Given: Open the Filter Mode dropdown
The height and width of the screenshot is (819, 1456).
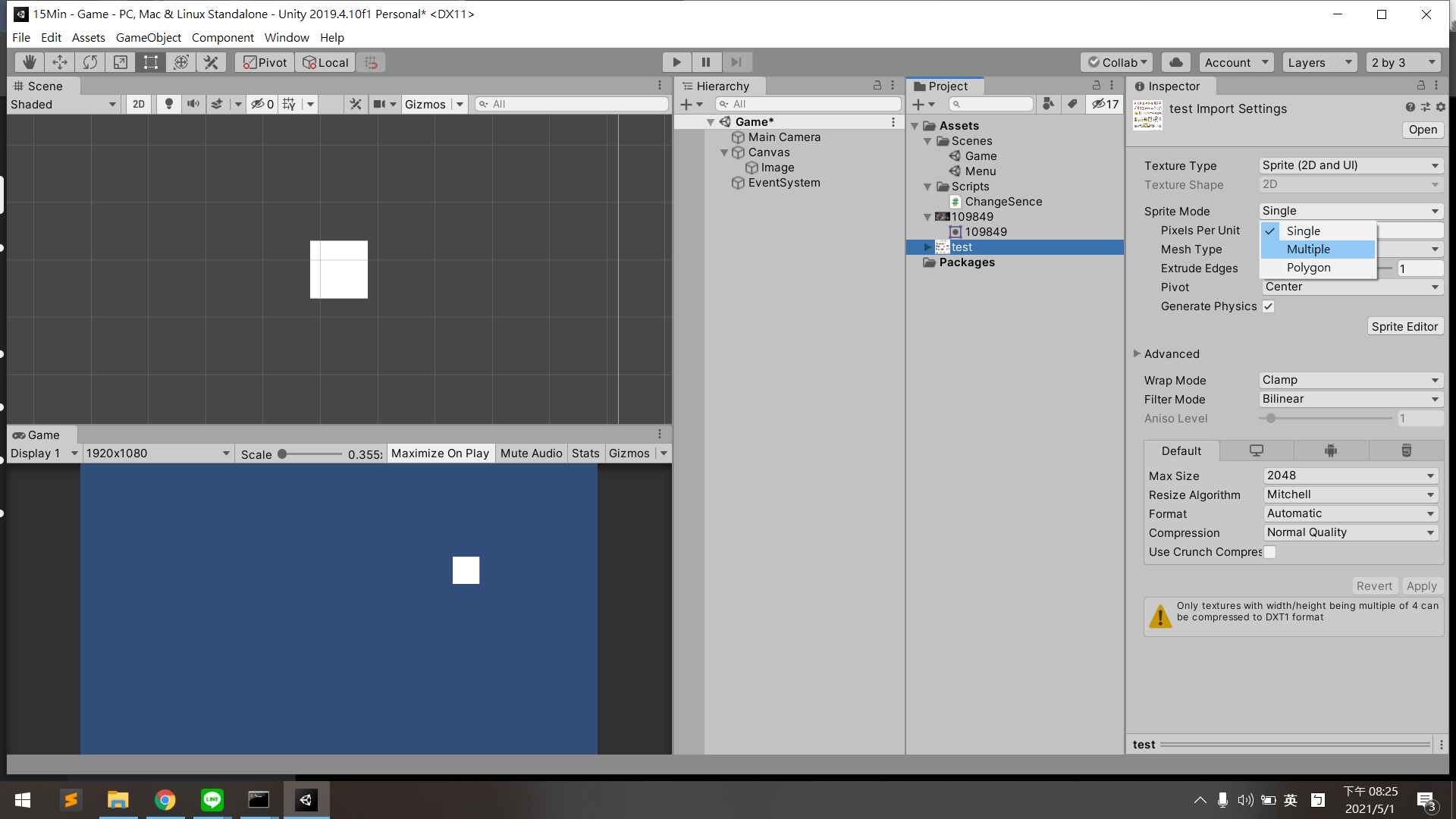Looking at the screenshot, I should (x=1350, y=399).
